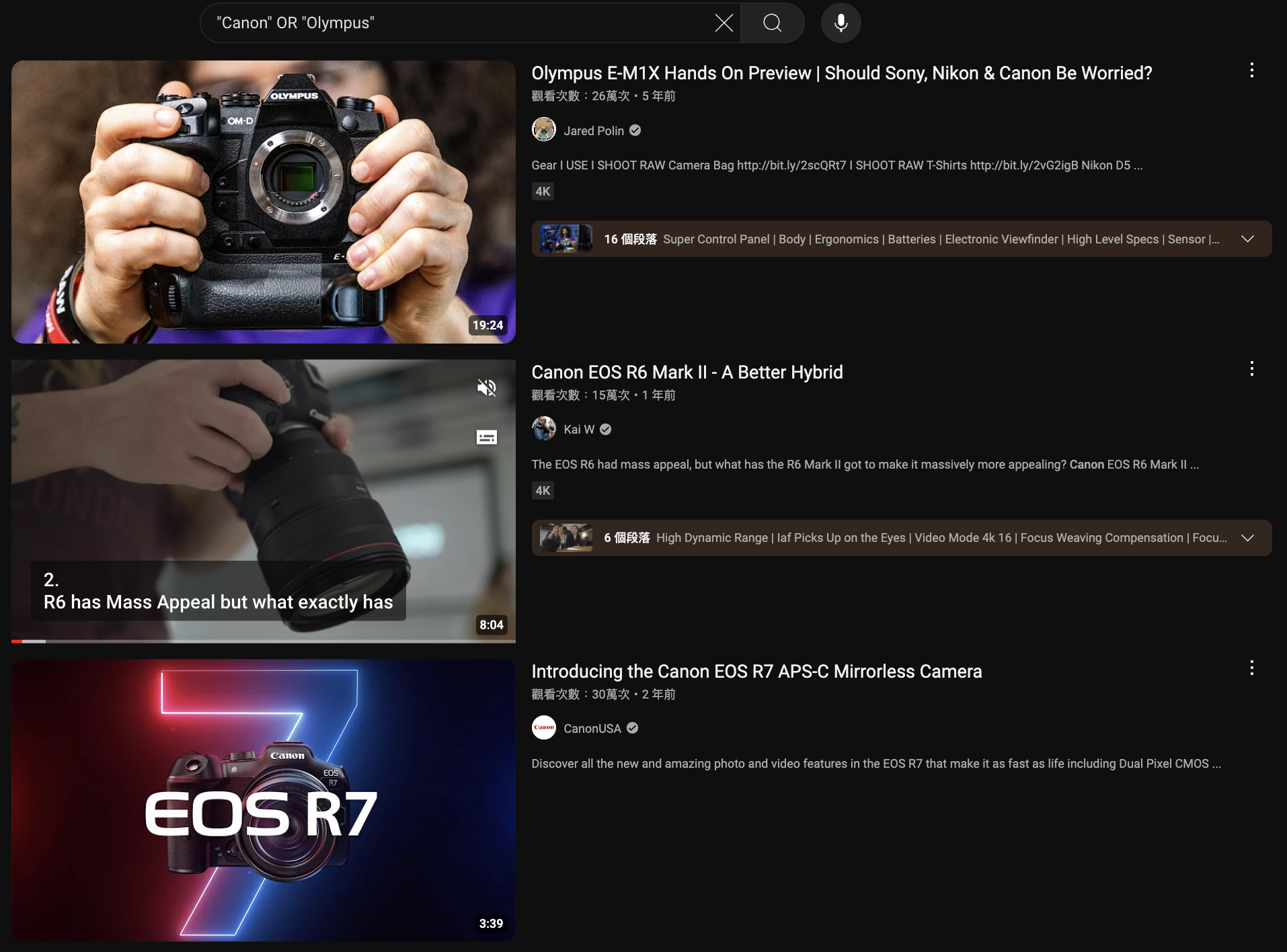
Task: Open the more options menu for the Canon EOS R6 Mark II video
Action: (x=1251, y=368)
